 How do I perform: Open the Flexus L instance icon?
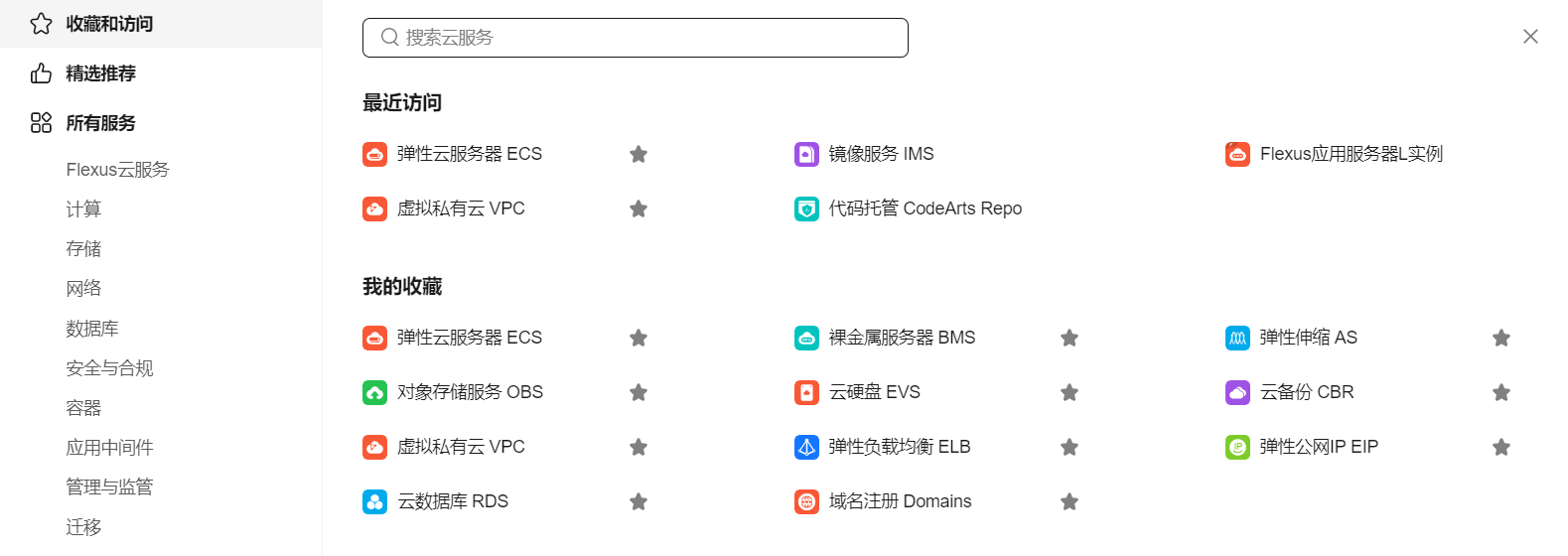tap(1237, 154)
